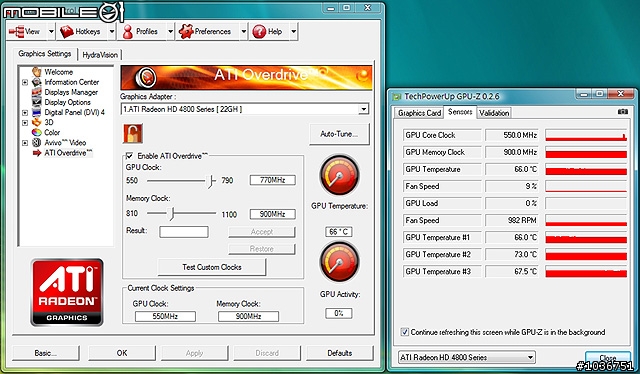
Task: Click the GPU-Z screenshot camera icon
Action: [622, 112]
